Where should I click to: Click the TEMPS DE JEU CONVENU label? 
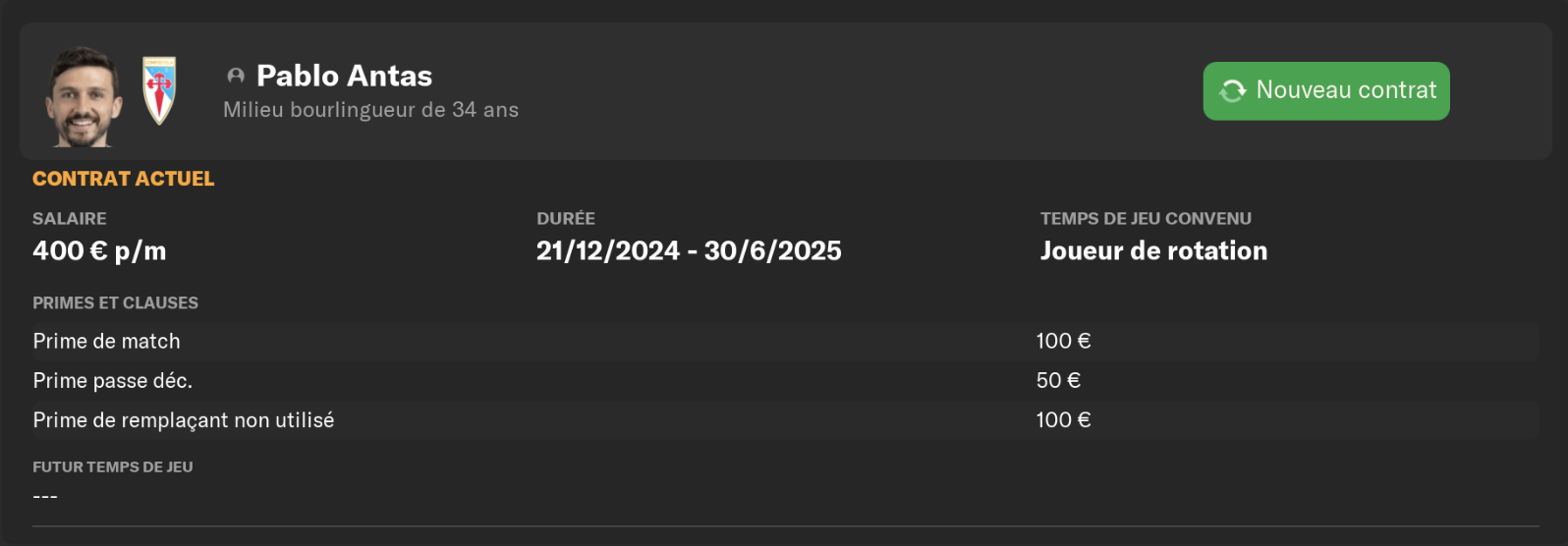[x=1146, y=219]
